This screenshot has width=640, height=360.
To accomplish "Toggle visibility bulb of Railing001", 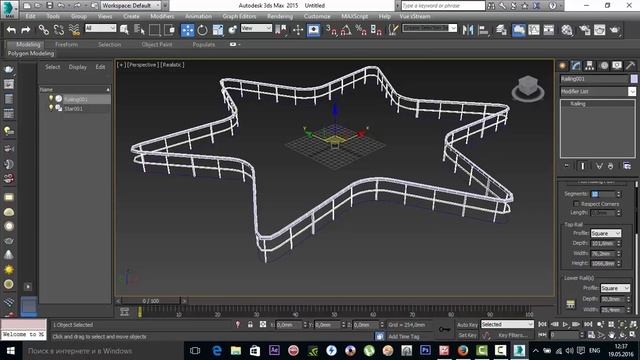I will pos(51,98).
